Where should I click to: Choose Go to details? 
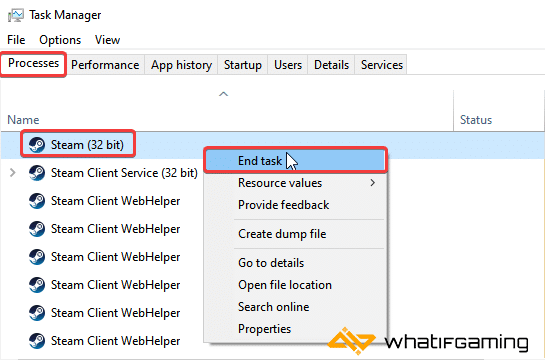click(271, 263)
